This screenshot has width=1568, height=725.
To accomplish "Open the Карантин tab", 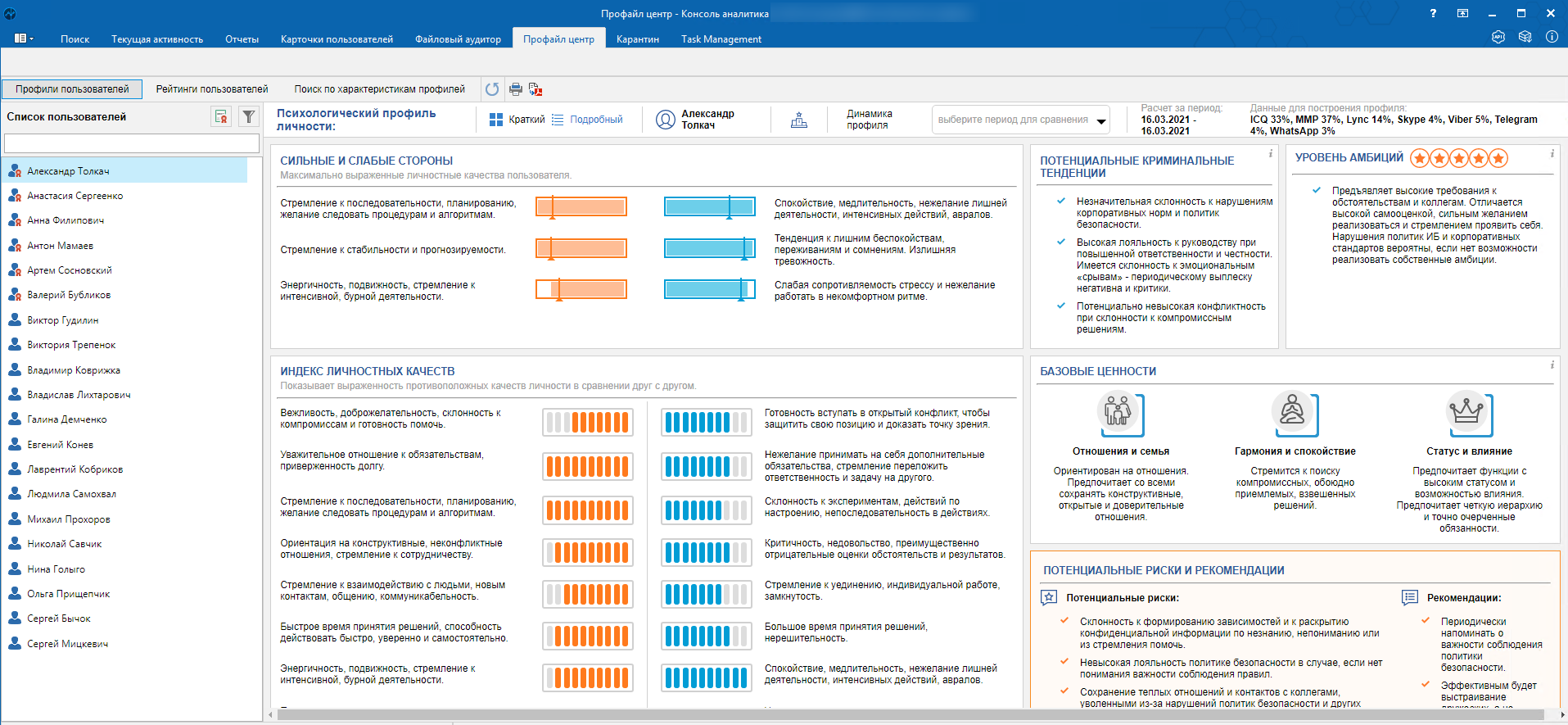I will [x=638, y=39].
